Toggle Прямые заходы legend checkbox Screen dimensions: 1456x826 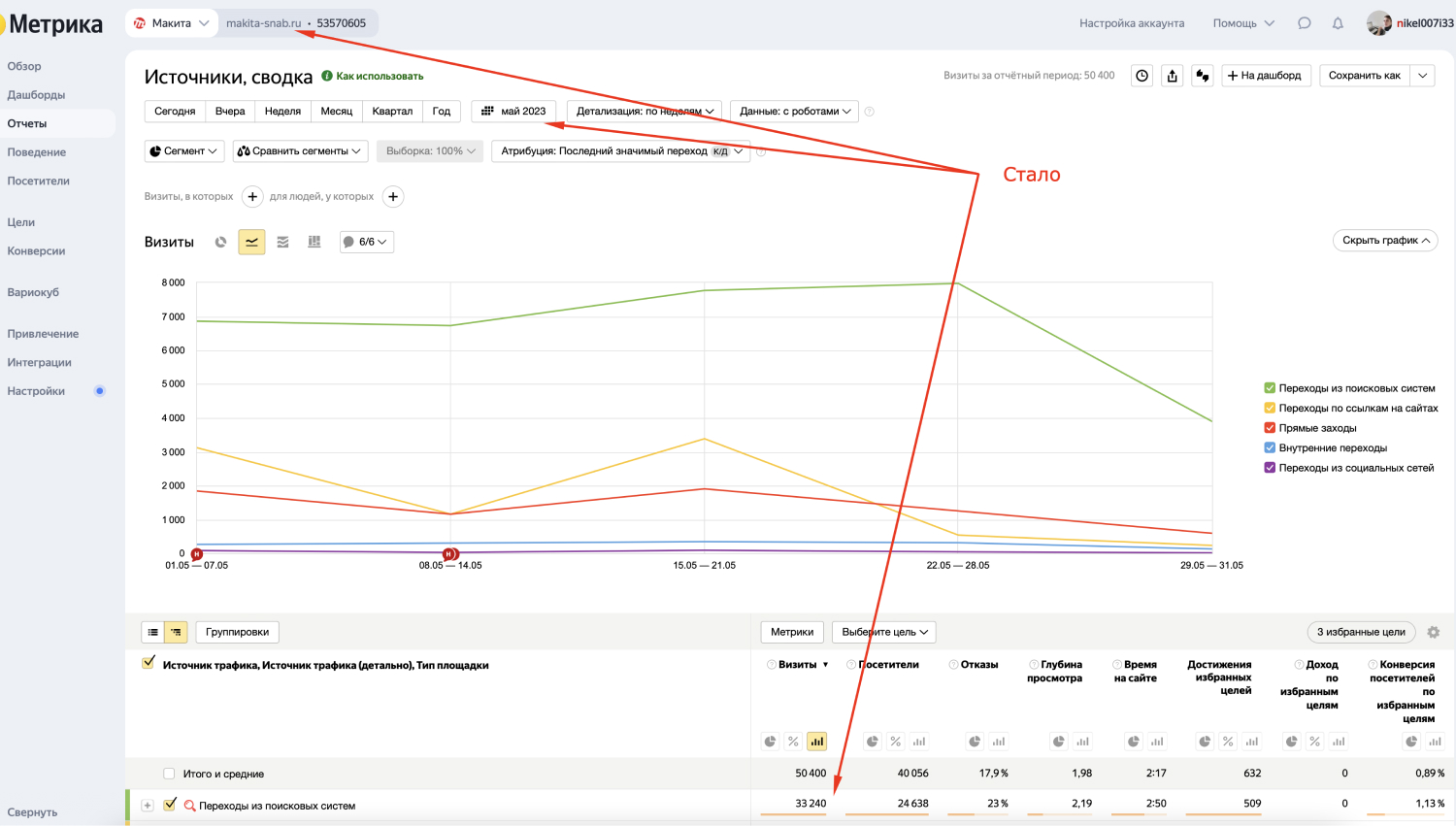click(x=1270, y=428)
